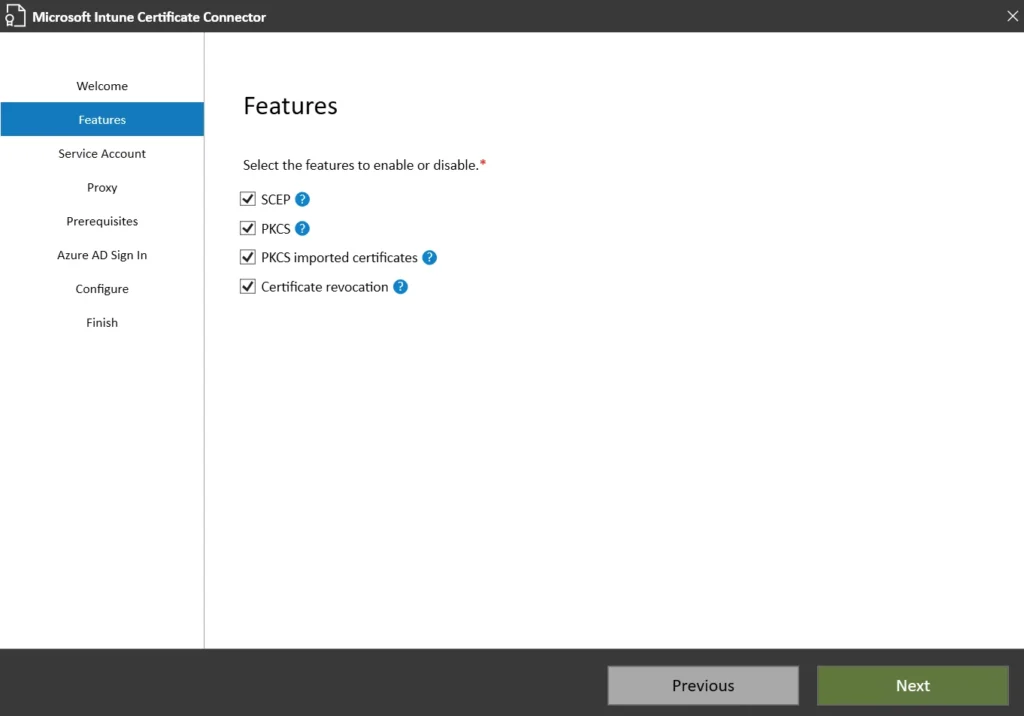Switch to the Proxy step
This screenshot has height=716, width=1024.
pyautogui.click(x=102, y=188)
